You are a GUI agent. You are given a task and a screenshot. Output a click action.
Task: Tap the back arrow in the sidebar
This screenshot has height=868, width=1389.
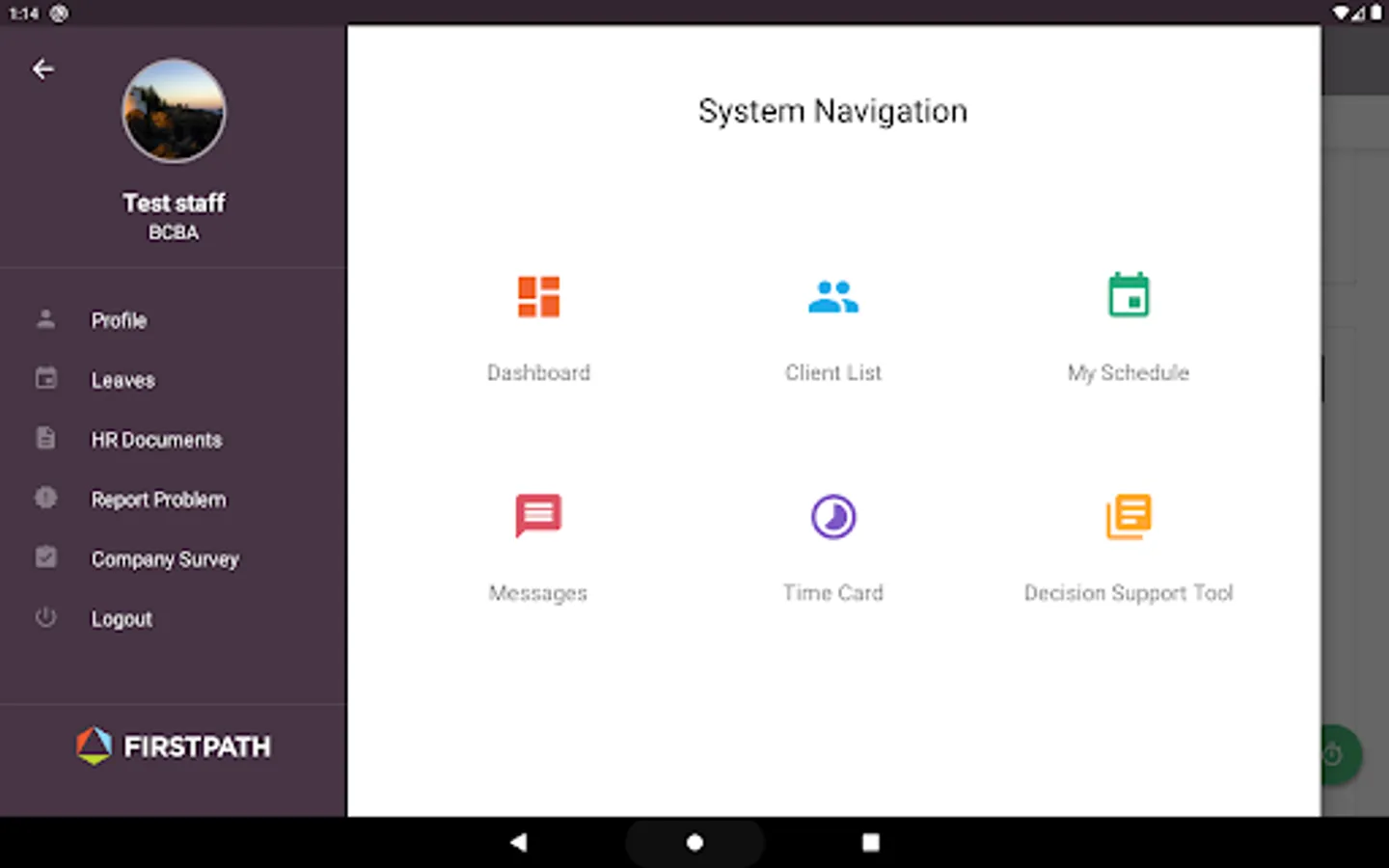(x=42, y=69)
